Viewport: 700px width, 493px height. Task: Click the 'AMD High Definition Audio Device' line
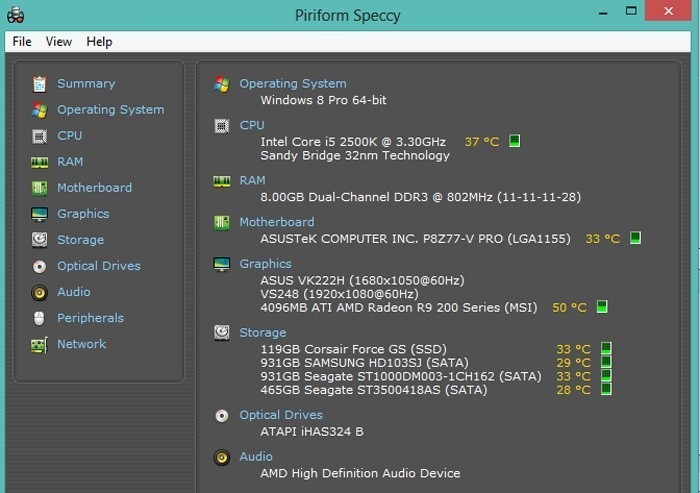tap(360, 473)
